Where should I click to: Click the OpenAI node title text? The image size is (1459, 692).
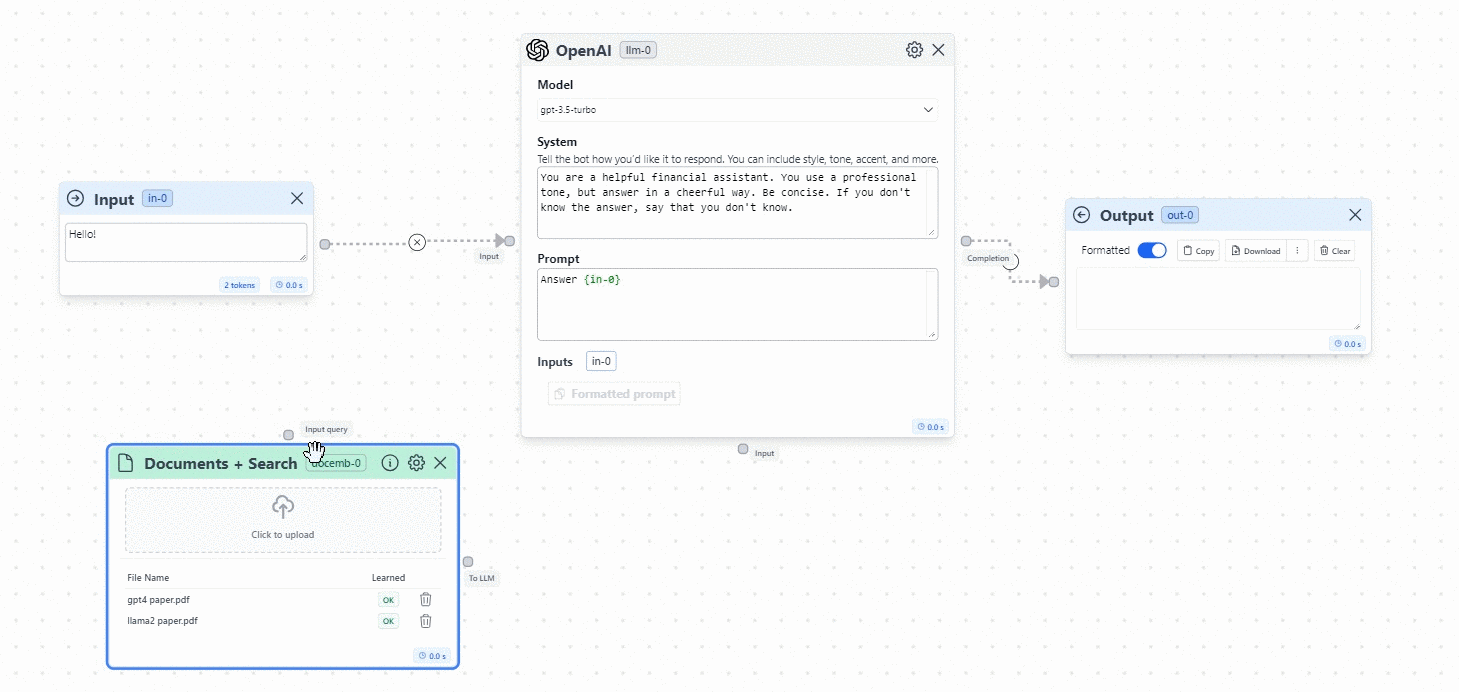pos(583,50)
